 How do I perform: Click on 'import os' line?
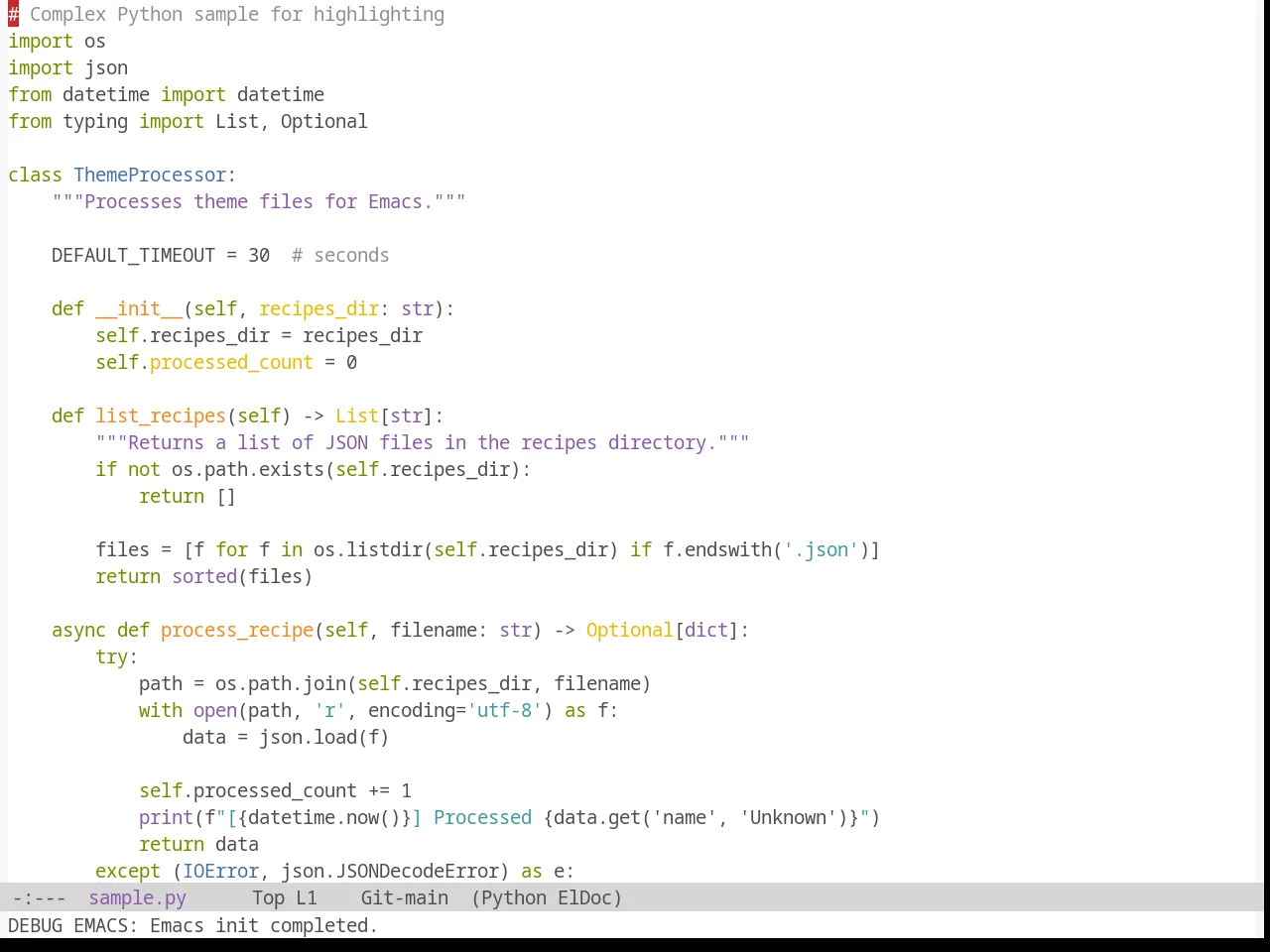[57, 42]
